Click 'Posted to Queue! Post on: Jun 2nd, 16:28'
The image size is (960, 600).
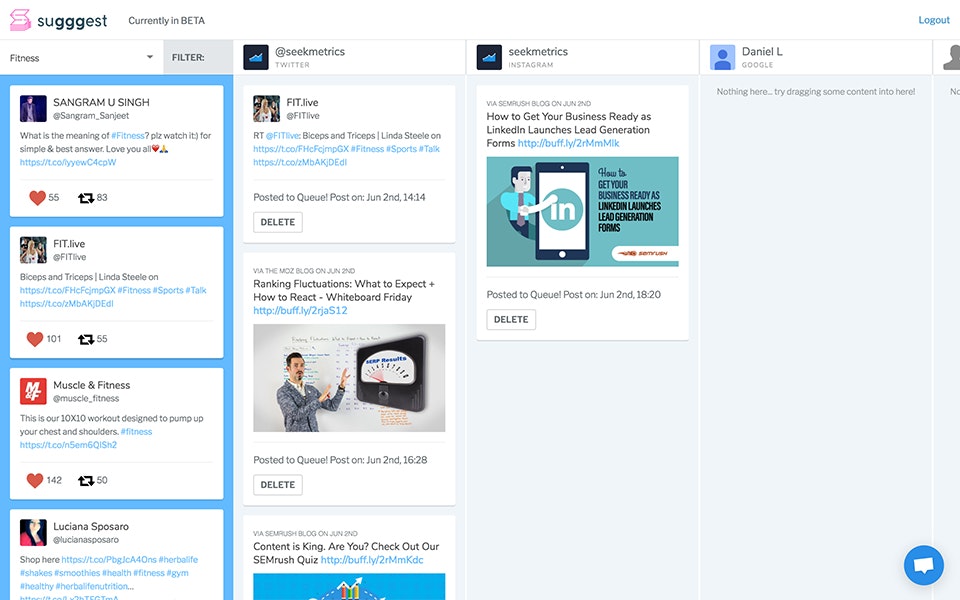click(340, 460)
